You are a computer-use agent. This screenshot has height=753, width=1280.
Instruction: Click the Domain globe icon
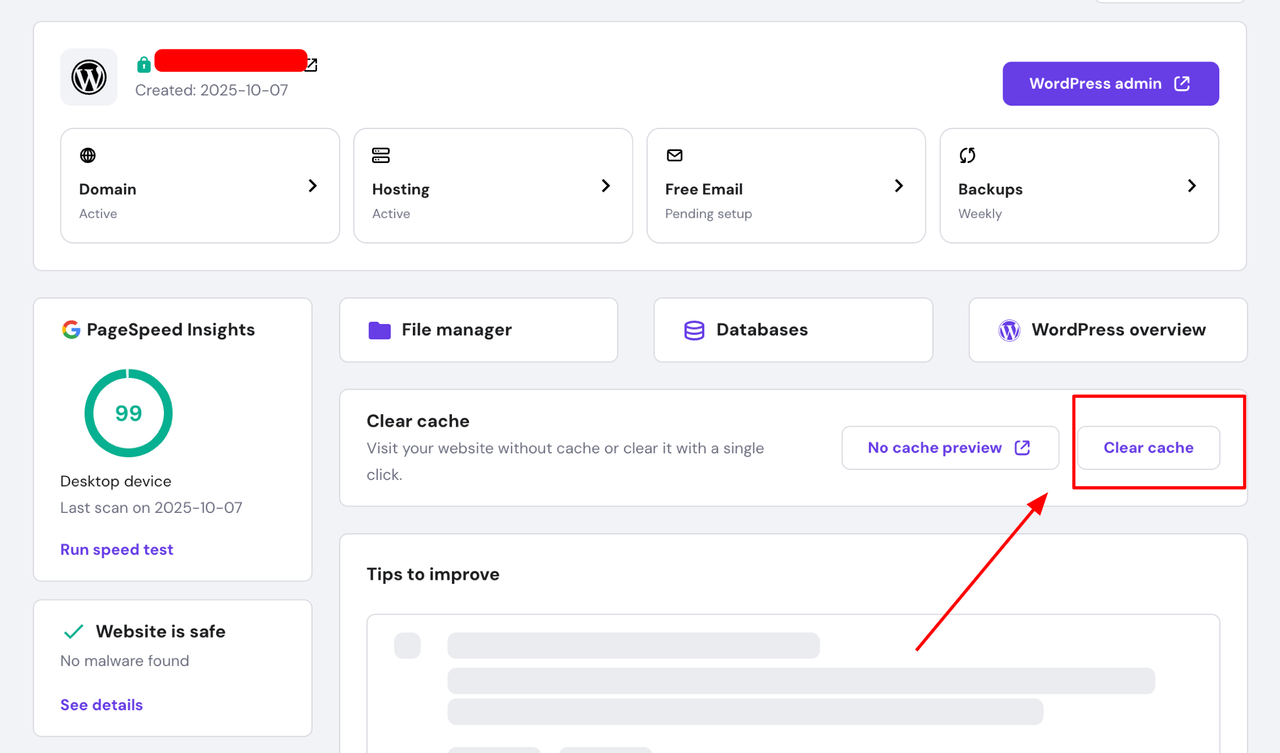[x=88, y=155]
